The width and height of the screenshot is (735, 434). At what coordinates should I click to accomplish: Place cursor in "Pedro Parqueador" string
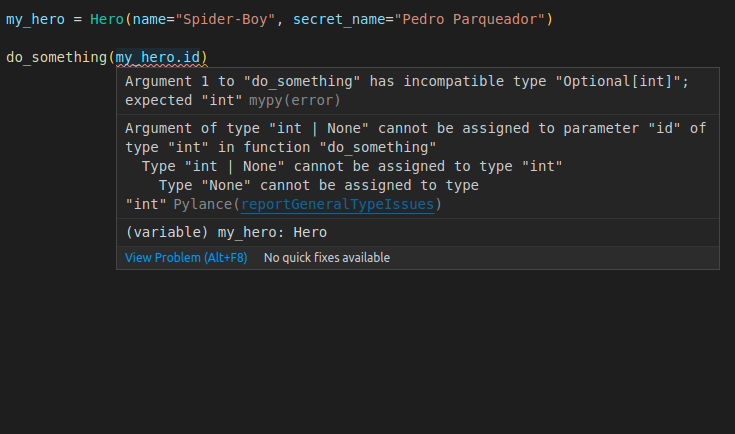coord(470,19)
